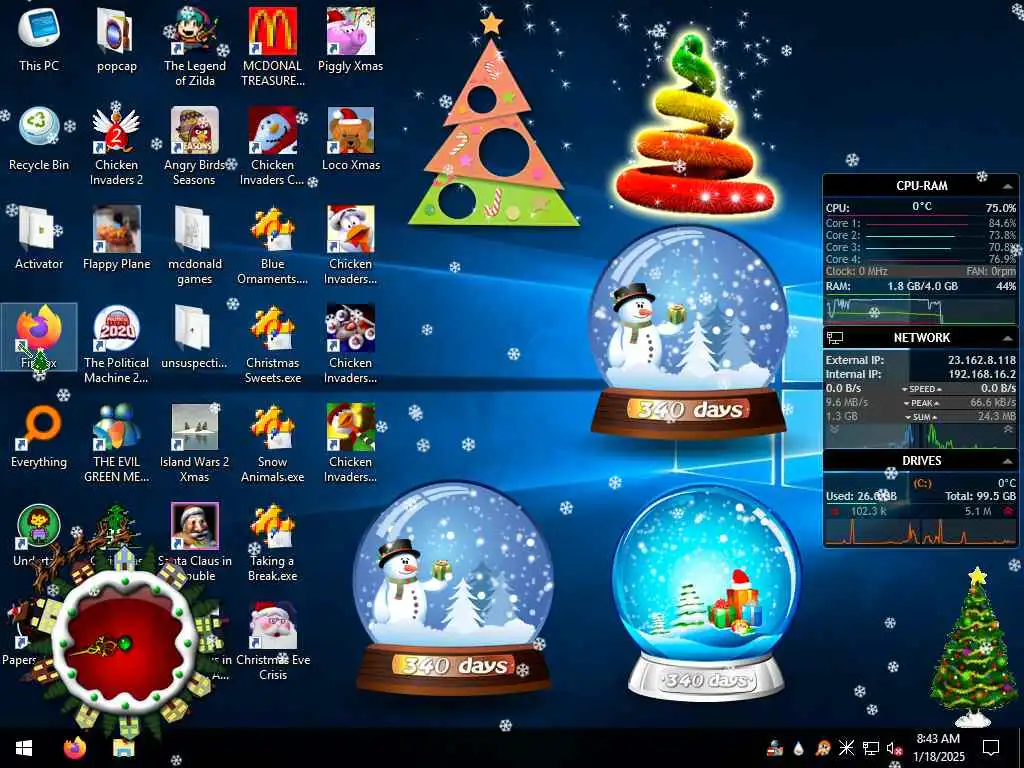Select the Blue Ornaments file icon
The width and height of the screenshot is (1024, 768).
click(x=272, y=246)
